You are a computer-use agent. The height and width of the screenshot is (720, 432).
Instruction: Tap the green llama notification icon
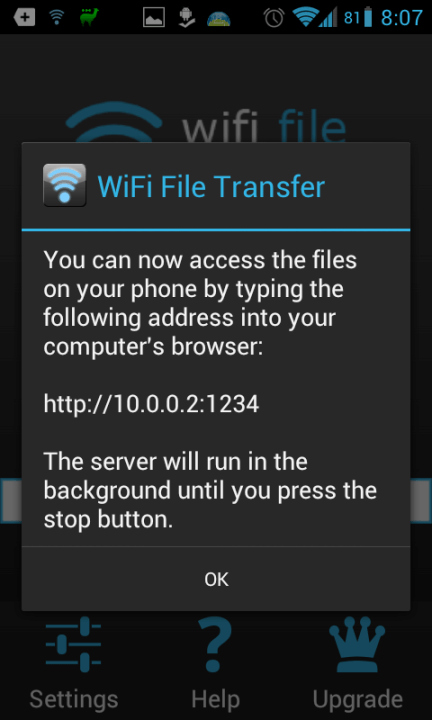click(x=89, y=17)
